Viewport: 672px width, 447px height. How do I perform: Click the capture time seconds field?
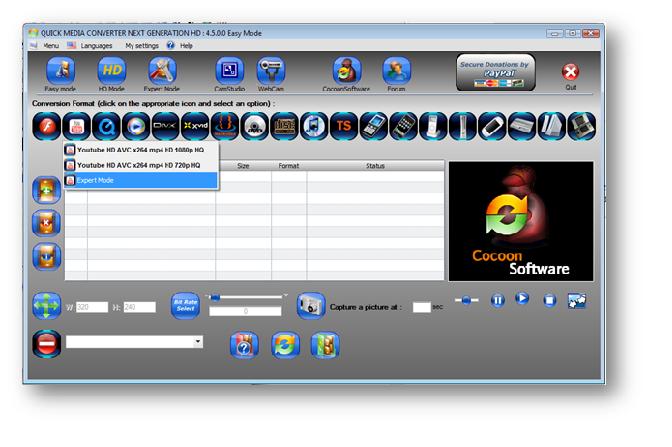[421, 307]
